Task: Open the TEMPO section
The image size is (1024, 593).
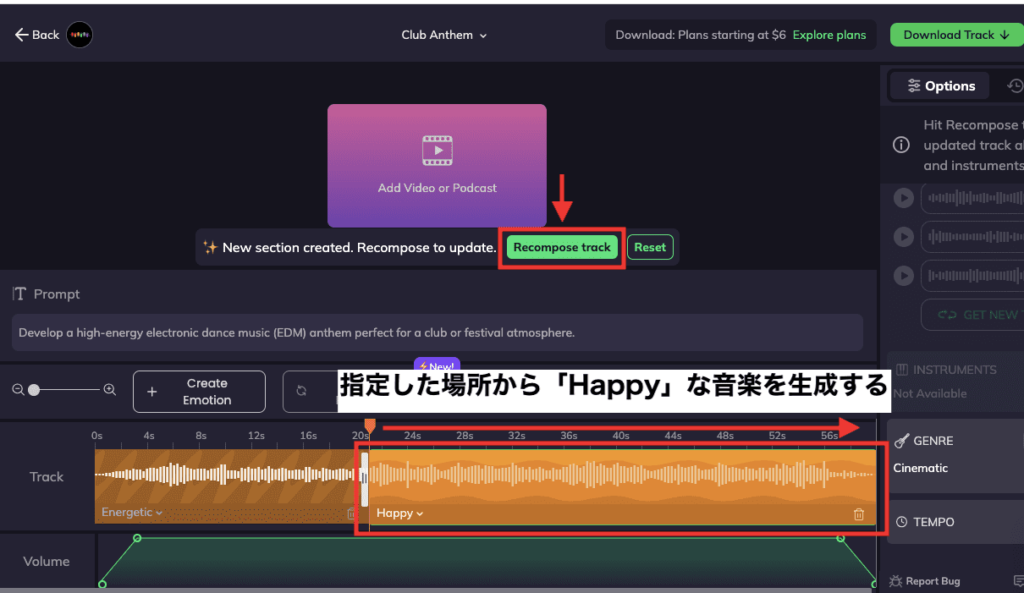Action: (955, 522)
